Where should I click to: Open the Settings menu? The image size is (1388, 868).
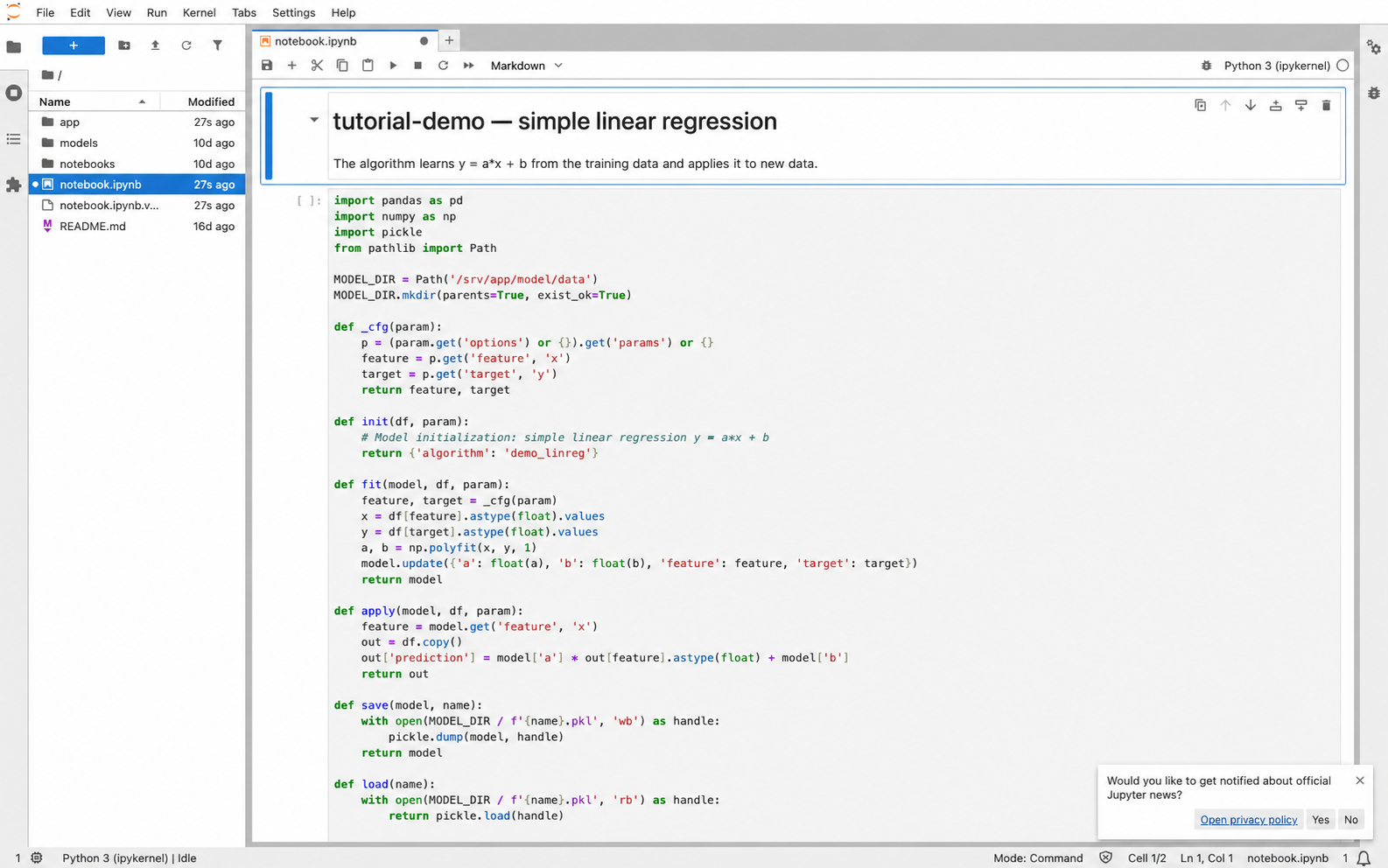click(293, 12)
